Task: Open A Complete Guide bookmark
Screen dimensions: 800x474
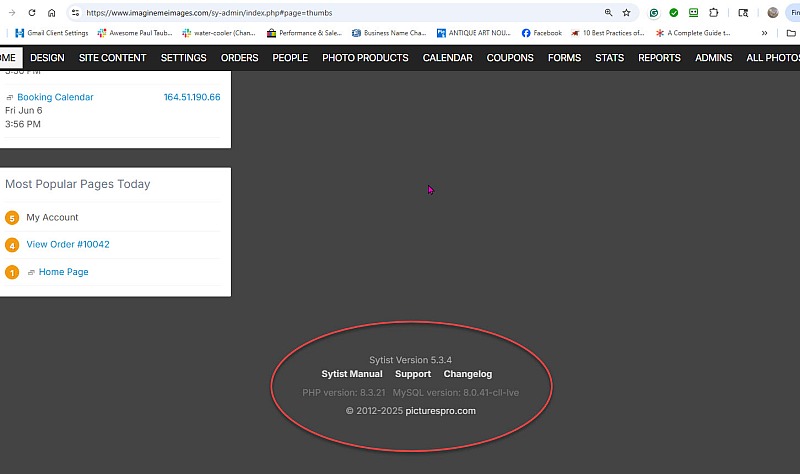Action: coord(693,33)
